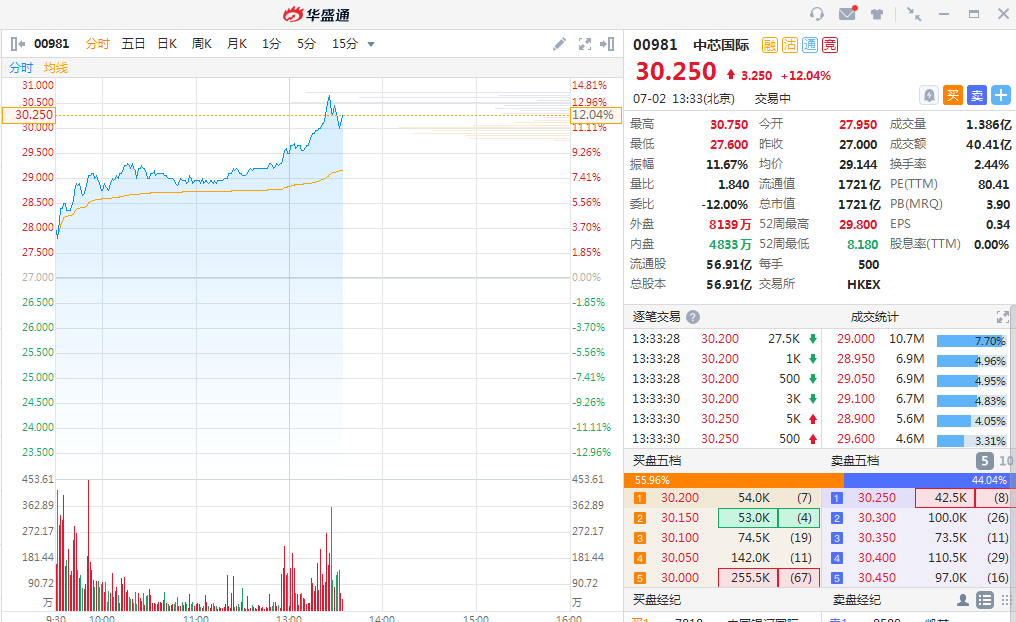Click the compact window mode arrows icon
Image resolution: width=1016 pixels, height=622 pixels.
point(914,14)
